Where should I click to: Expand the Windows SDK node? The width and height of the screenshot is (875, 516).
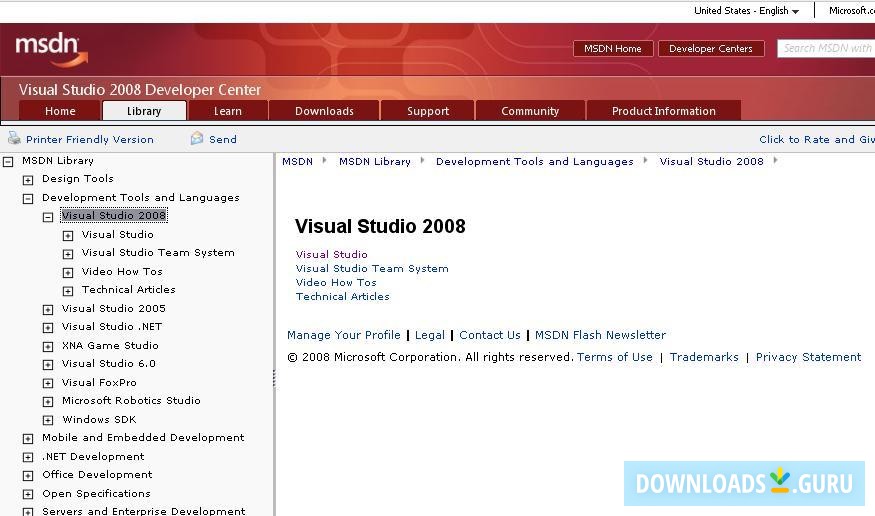(48, 420)
